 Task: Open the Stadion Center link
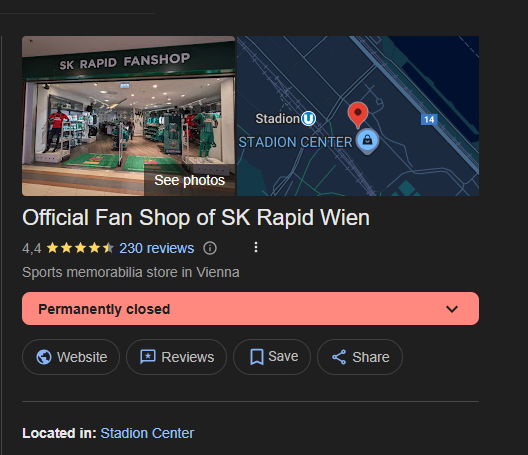point(147,433)
